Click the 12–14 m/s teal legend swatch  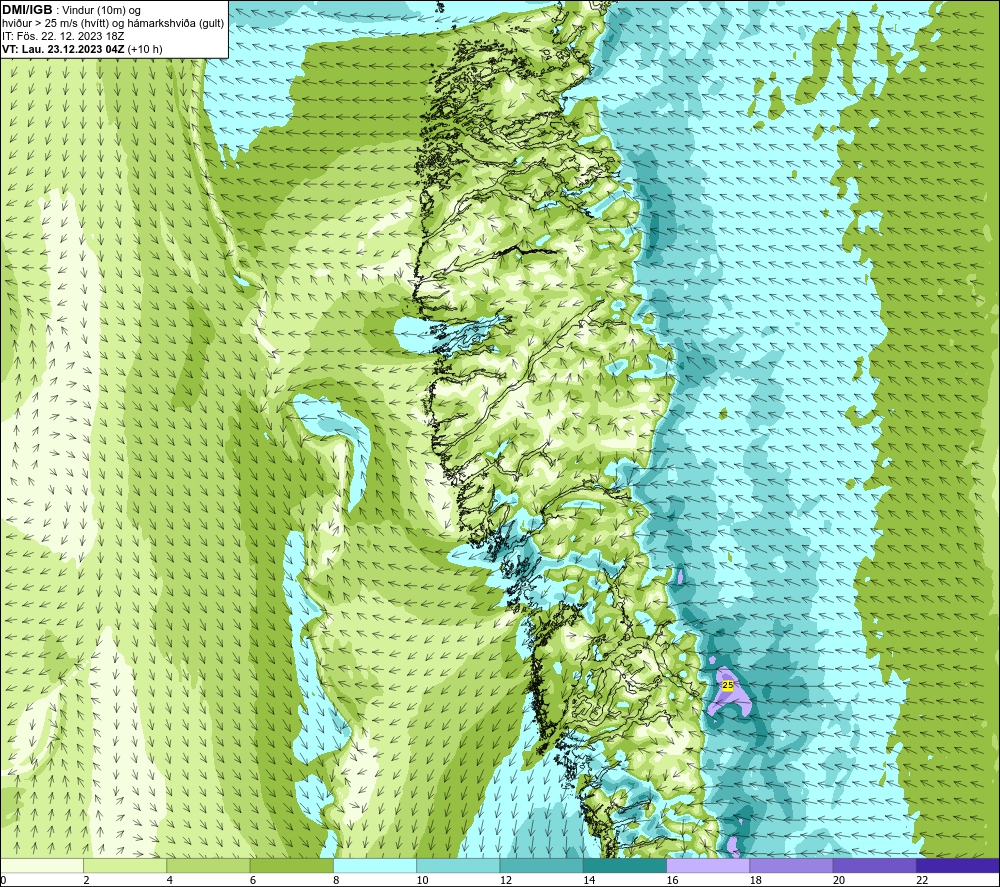541,865
